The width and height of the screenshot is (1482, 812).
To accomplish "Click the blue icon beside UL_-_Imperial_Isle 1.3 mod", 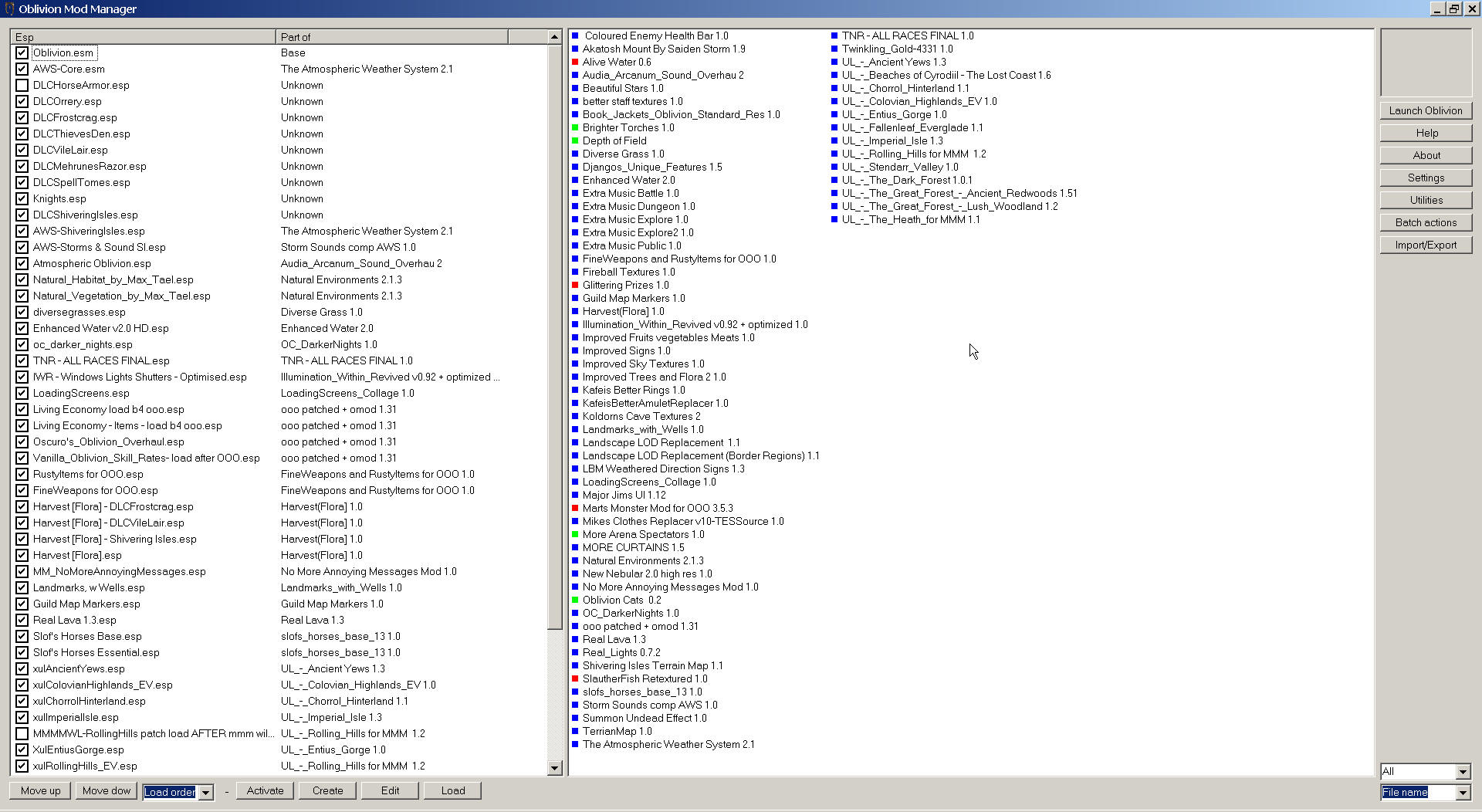I will point(834,140).
